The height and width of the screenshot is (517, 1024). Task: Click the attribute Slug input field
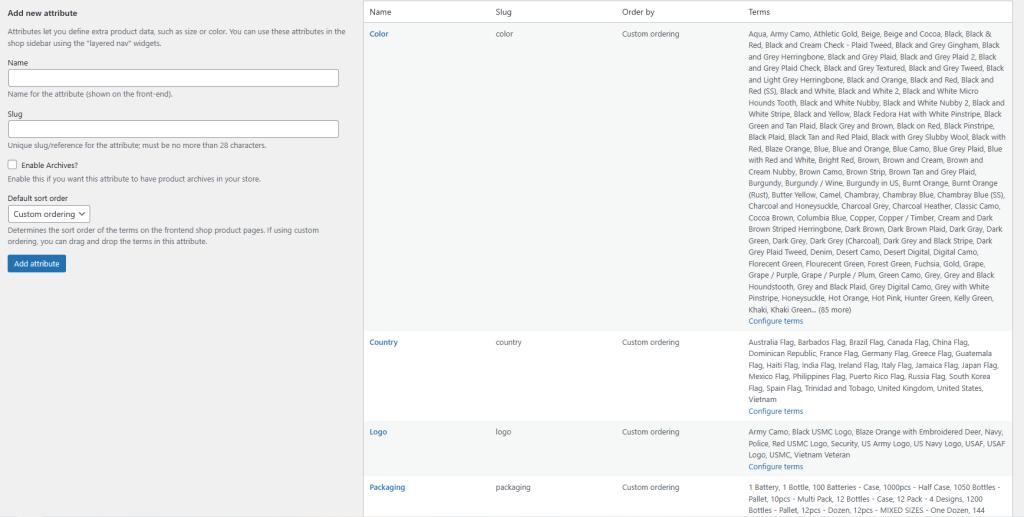[173, 129]
